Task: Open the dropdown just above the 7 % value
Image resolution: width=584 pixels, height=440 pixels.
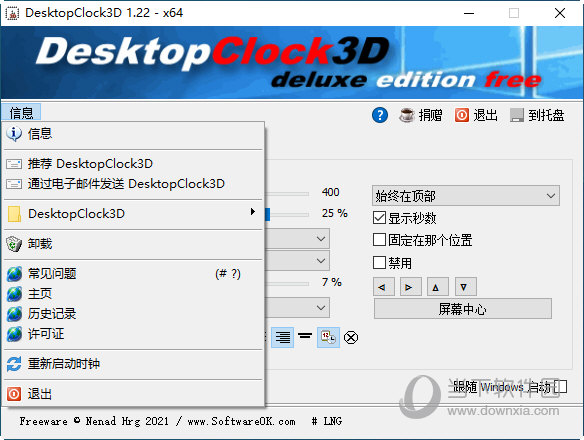Action: coord(297,261)
